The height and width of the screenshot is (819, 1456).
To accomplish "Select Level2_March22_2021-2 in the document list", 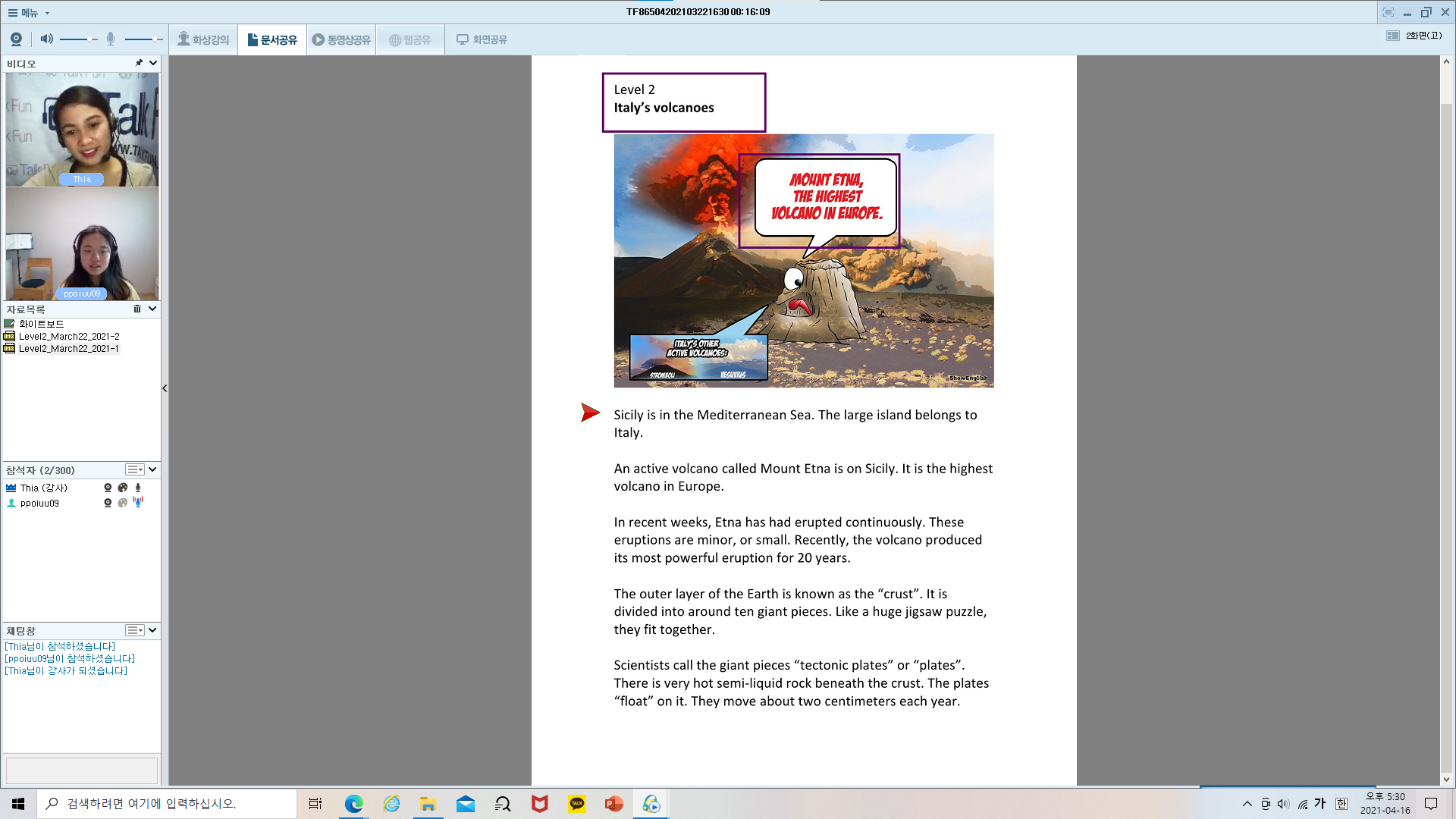I will [68, 336].
